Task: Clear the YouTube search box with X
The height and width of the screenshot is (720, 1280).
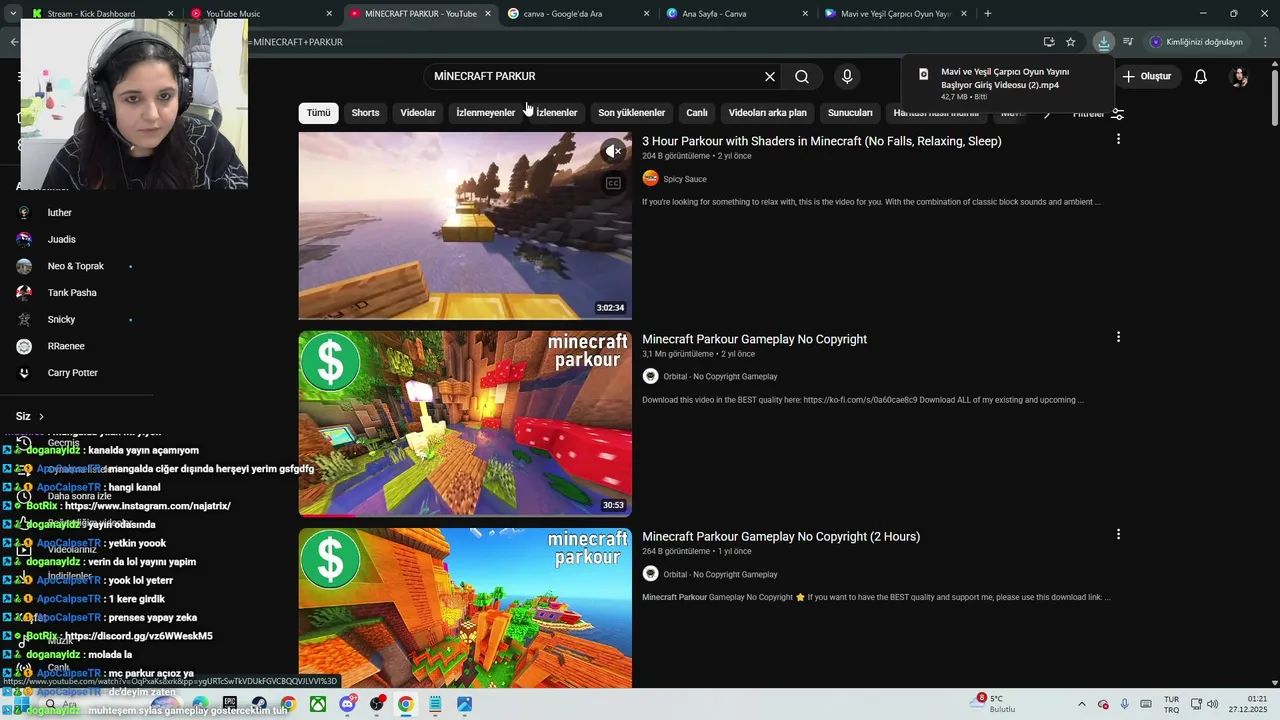Action: (x=770, y=76)
